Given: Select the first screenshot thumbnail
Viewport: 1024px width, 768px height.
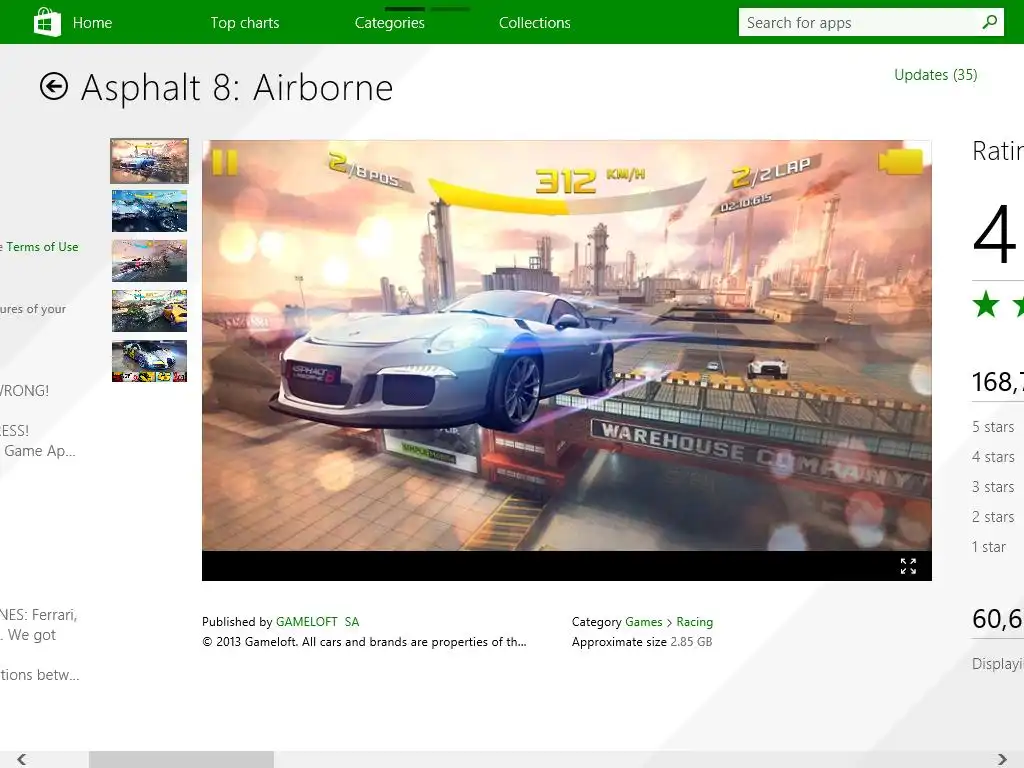Looking at the screenshot, I should point(150,161).
